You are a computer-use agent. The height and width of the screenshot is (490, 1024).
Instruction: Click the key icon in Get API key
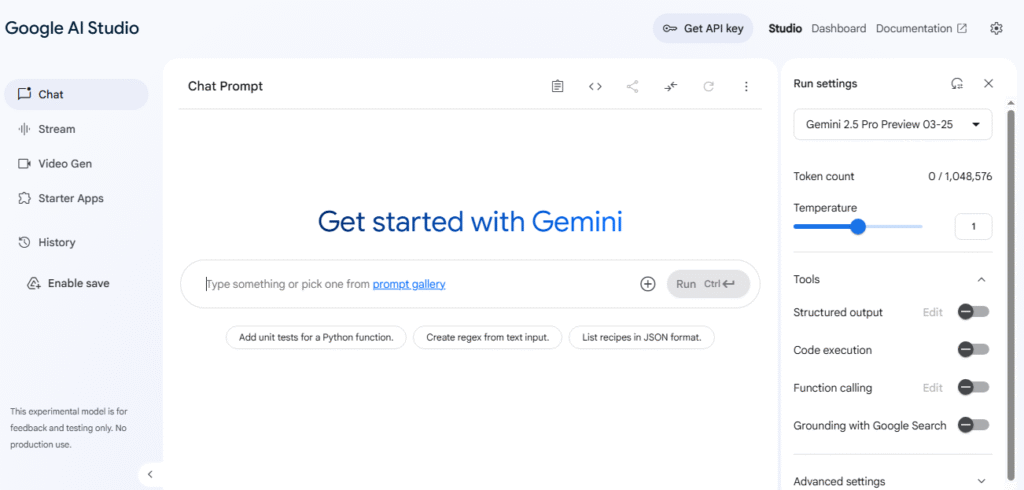669,29
